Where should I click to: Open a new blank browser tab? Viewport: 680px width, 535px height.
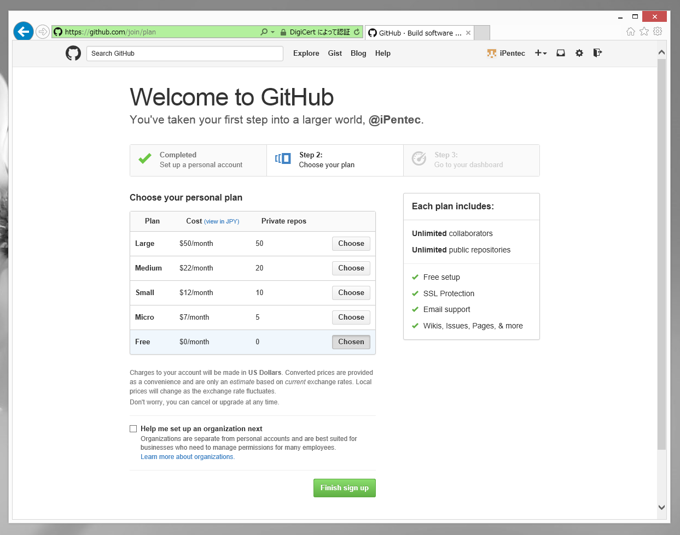click(x=482, y=33)
